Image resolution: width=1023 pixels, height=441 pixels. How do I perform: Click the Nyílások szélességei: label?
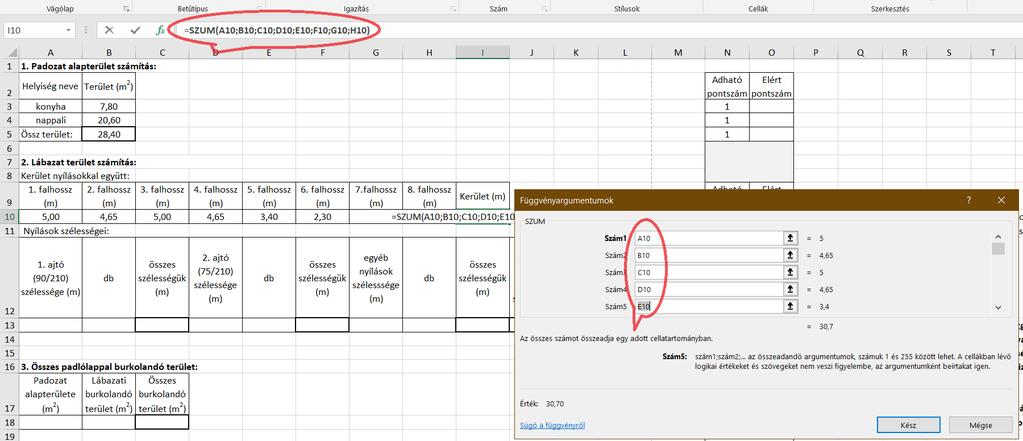pyautogui.click(x=65, y=230)
